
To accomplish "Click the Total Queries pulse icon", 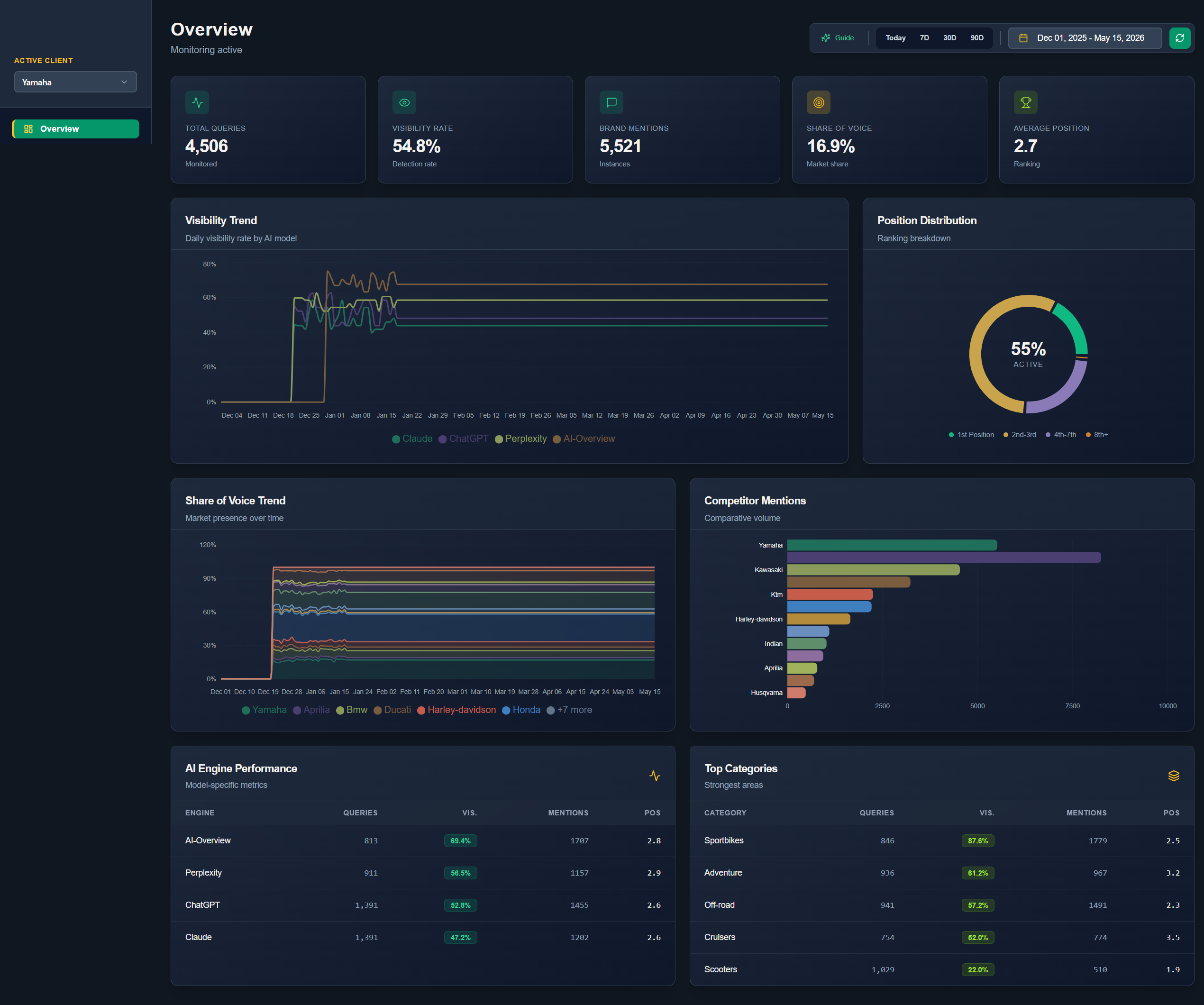I will [x=197, y=102].
